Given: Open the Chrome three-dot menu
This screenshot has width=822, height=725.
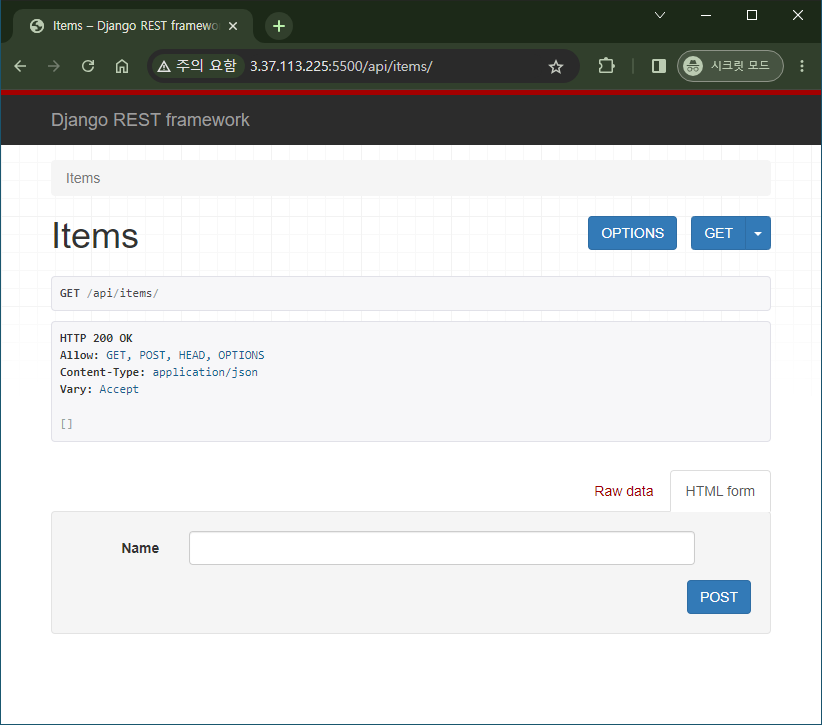Looking at the screenshot, I should 802,66.
